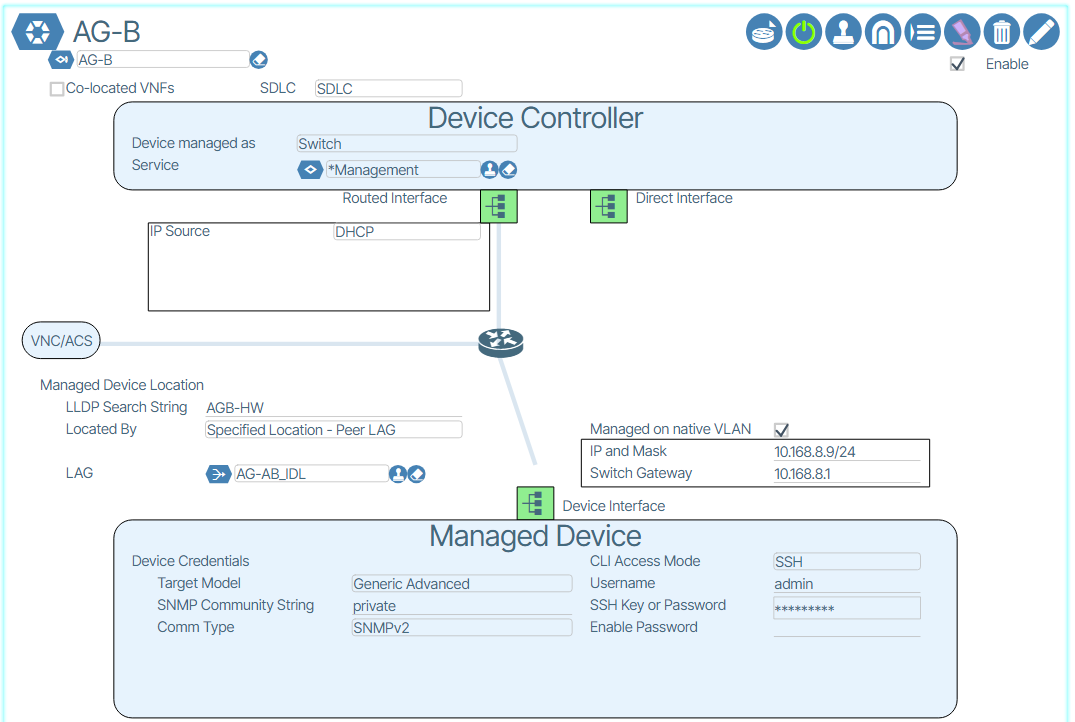1075x722 pixels.
Task: Click the list lines icon in toolbar
Action: point(923,32)
